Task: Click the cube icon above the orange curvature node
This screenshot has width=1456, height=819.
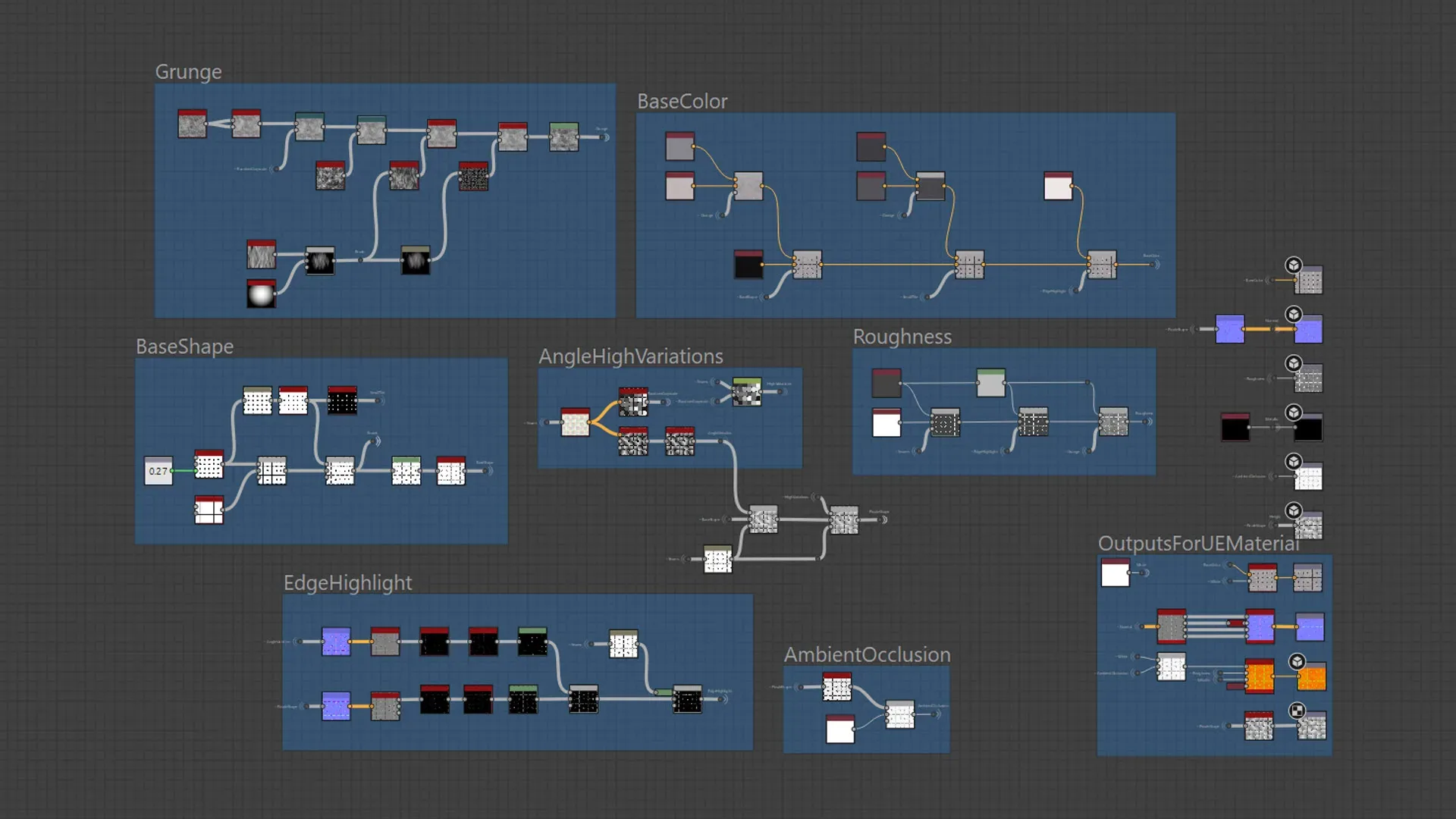Action: point(1297,663)
